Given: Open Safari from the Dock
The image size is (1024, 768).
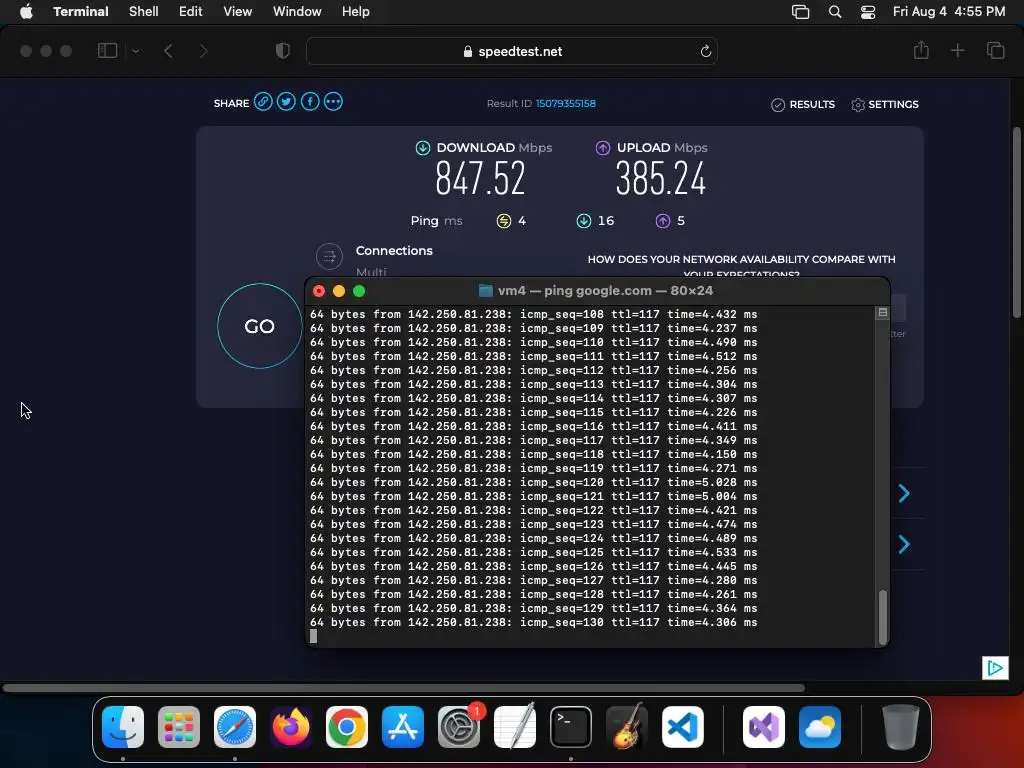Looking at the screenshot, I should (235, 727).
